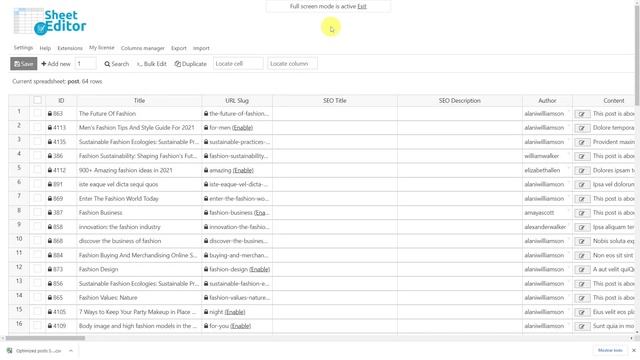The image size is (640, 360).
Task: Click the Excel file icon in downloads bar
Action: (9, 351)
